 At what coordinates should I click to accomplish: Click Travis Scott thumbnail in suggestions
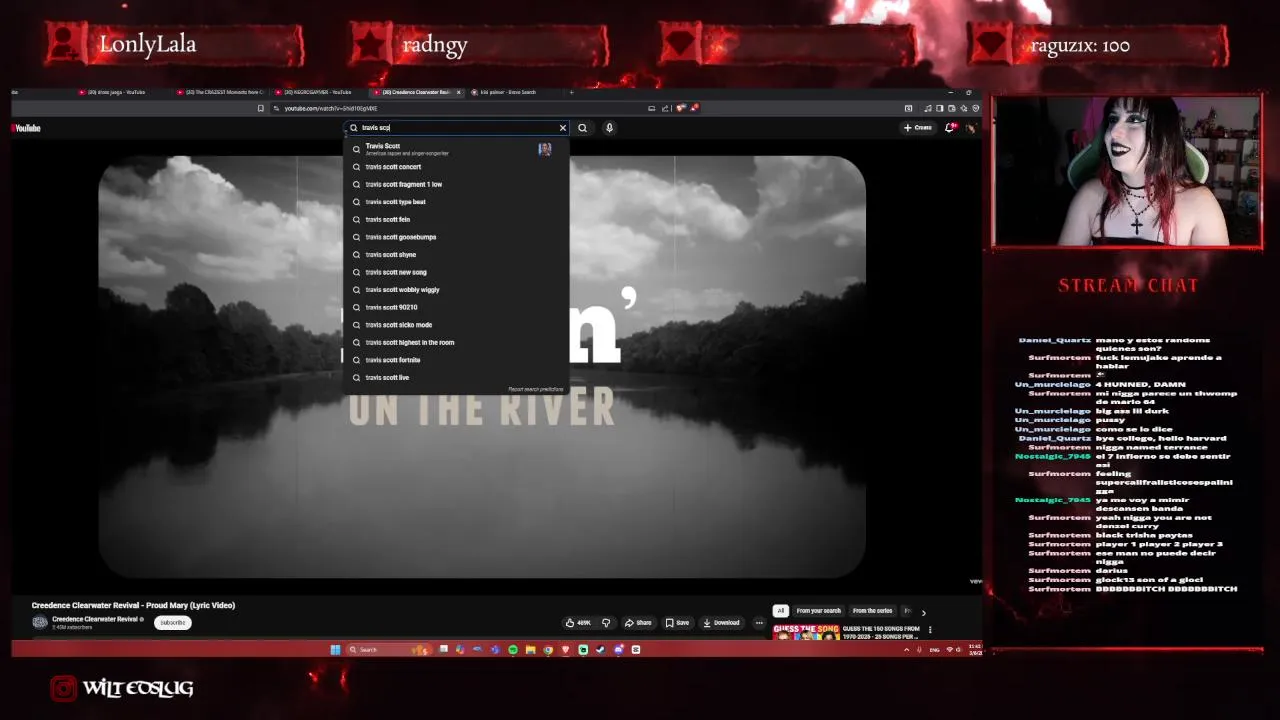[545, 149]
